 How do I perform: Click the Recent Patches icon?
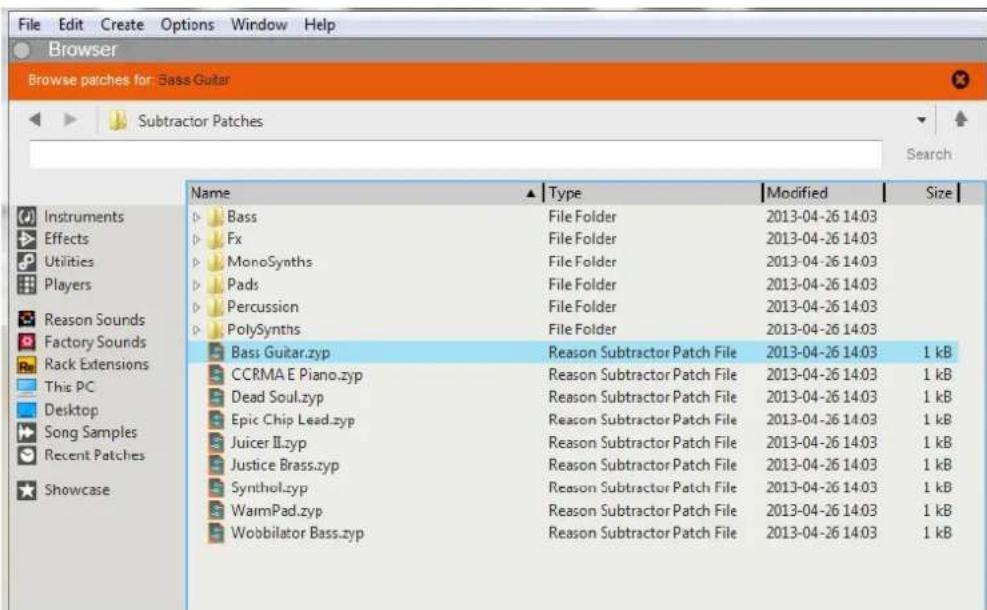(26, 455)
